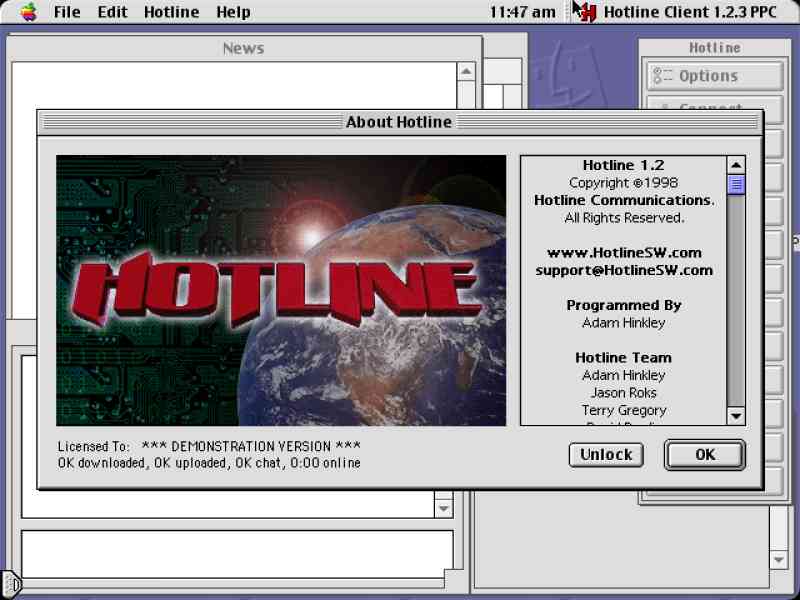Click OK to dismiss About Hotline
This screenshot has height=600, width=800.
point(705,455)
